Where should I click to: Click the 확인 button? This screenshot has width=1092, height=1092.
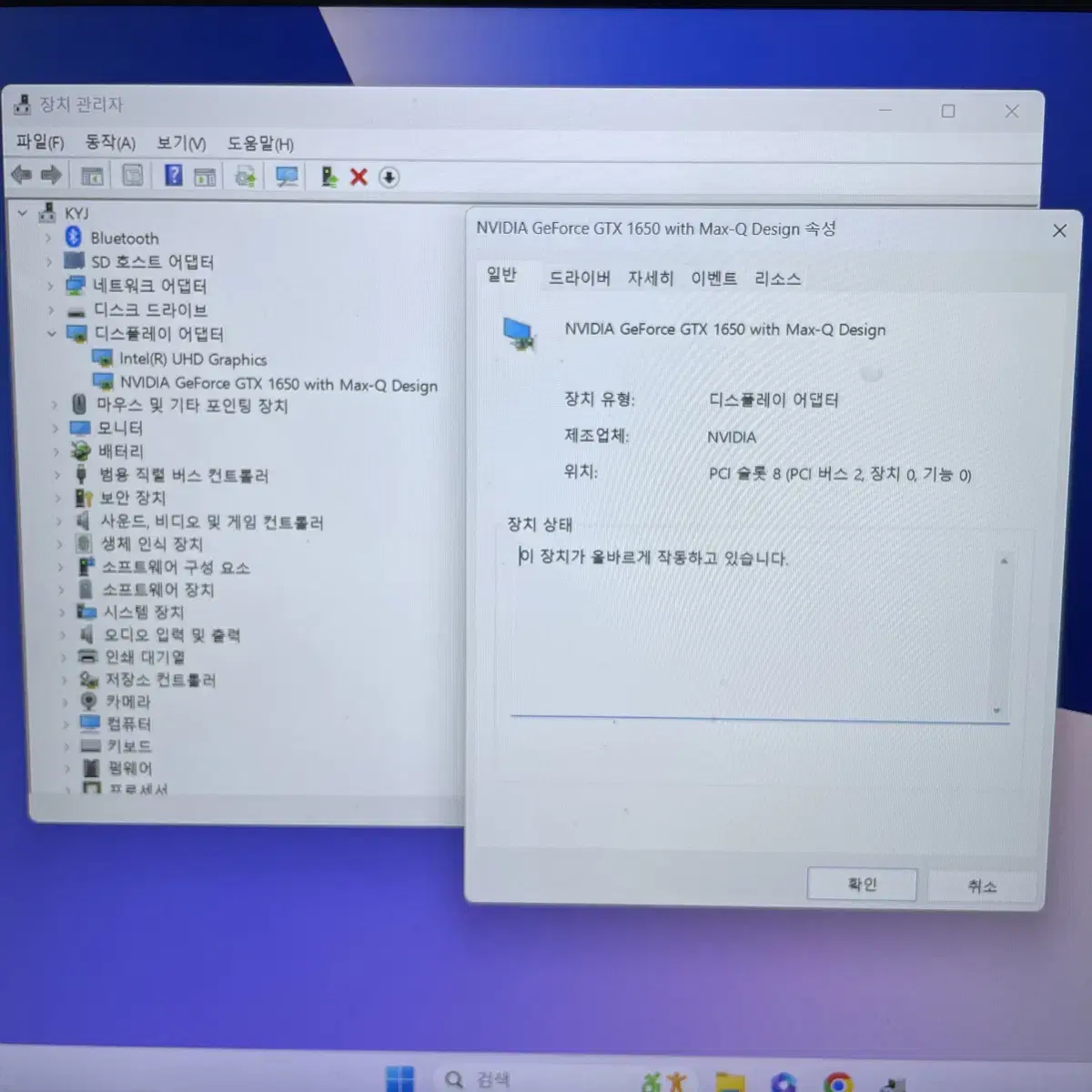[x=862, y=885]
